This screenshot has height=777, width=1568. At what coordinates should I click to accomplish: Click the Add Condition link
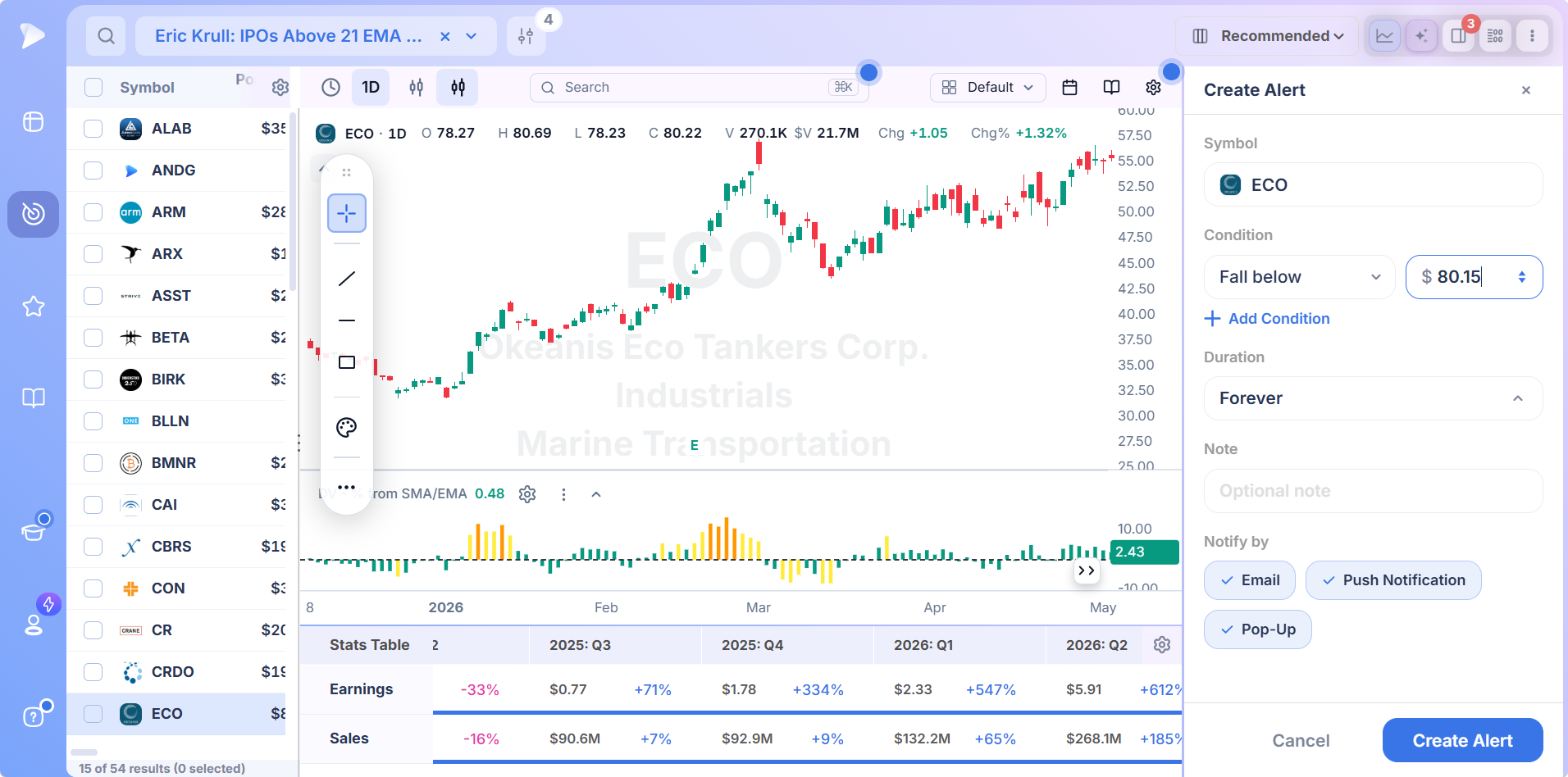[1267, 319]
